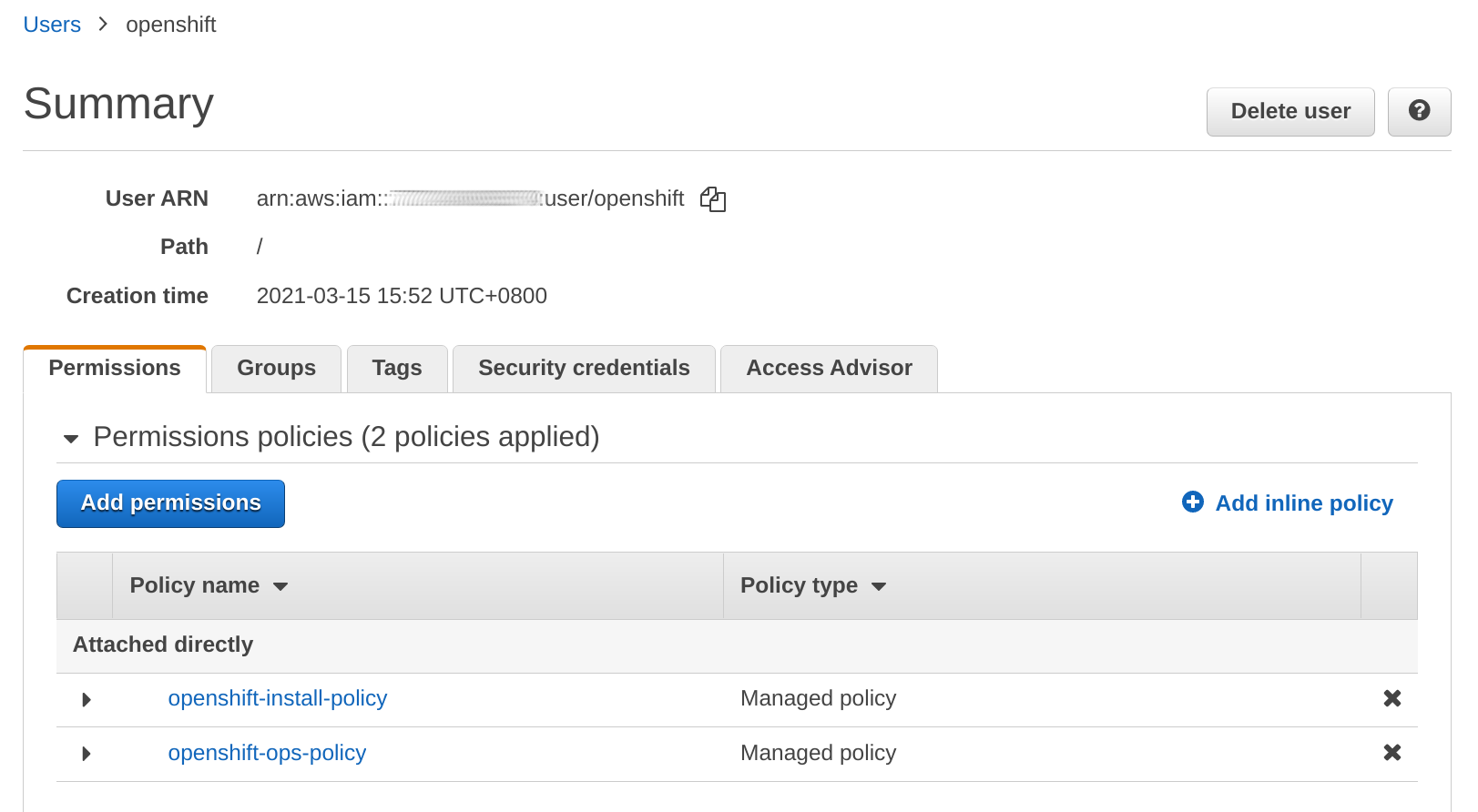Go to the Security credentials tab
Screen dimensions: 1478x812
pos(584,369)
